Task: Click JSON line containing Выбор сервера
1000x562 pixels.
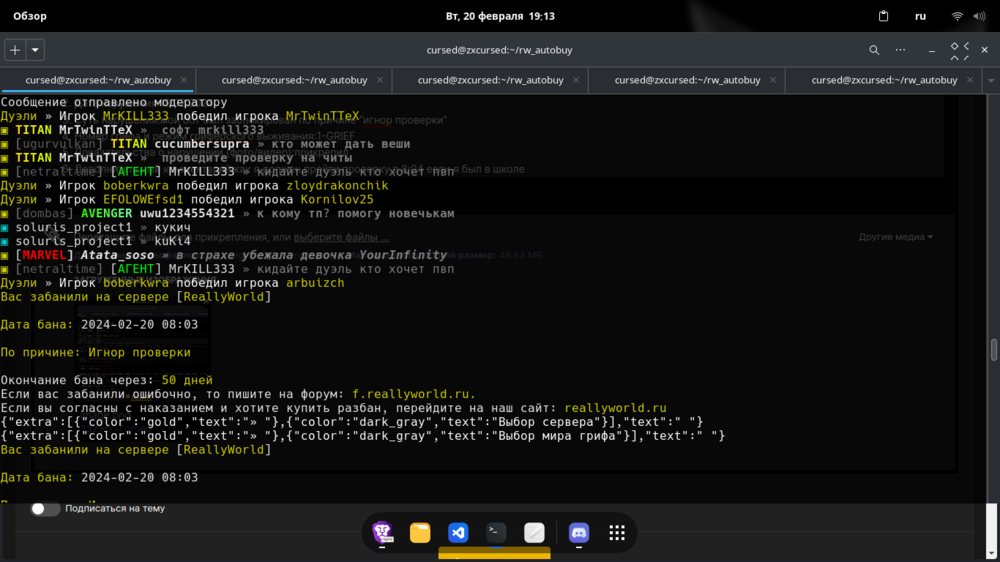Action: pyautogui.click(x=351, y=422)
